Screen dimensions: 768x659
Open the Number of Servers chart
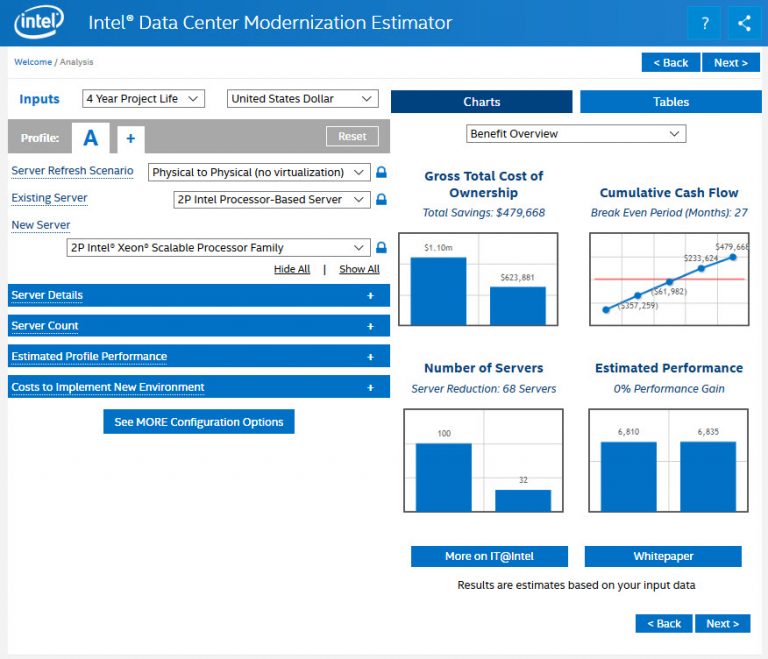tap(483, 460)
